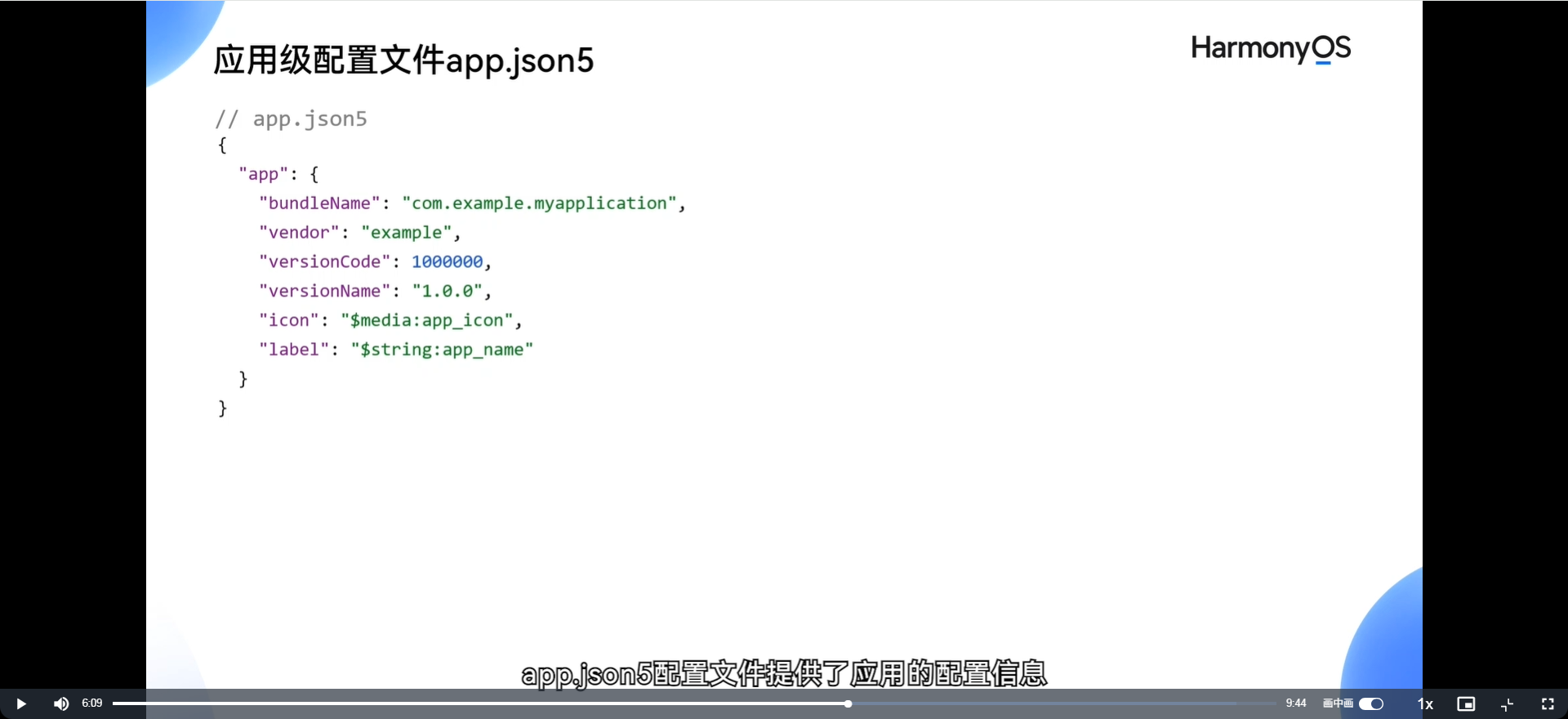
Task: Click the shrink player view icon
Action: coord(1508,703)
